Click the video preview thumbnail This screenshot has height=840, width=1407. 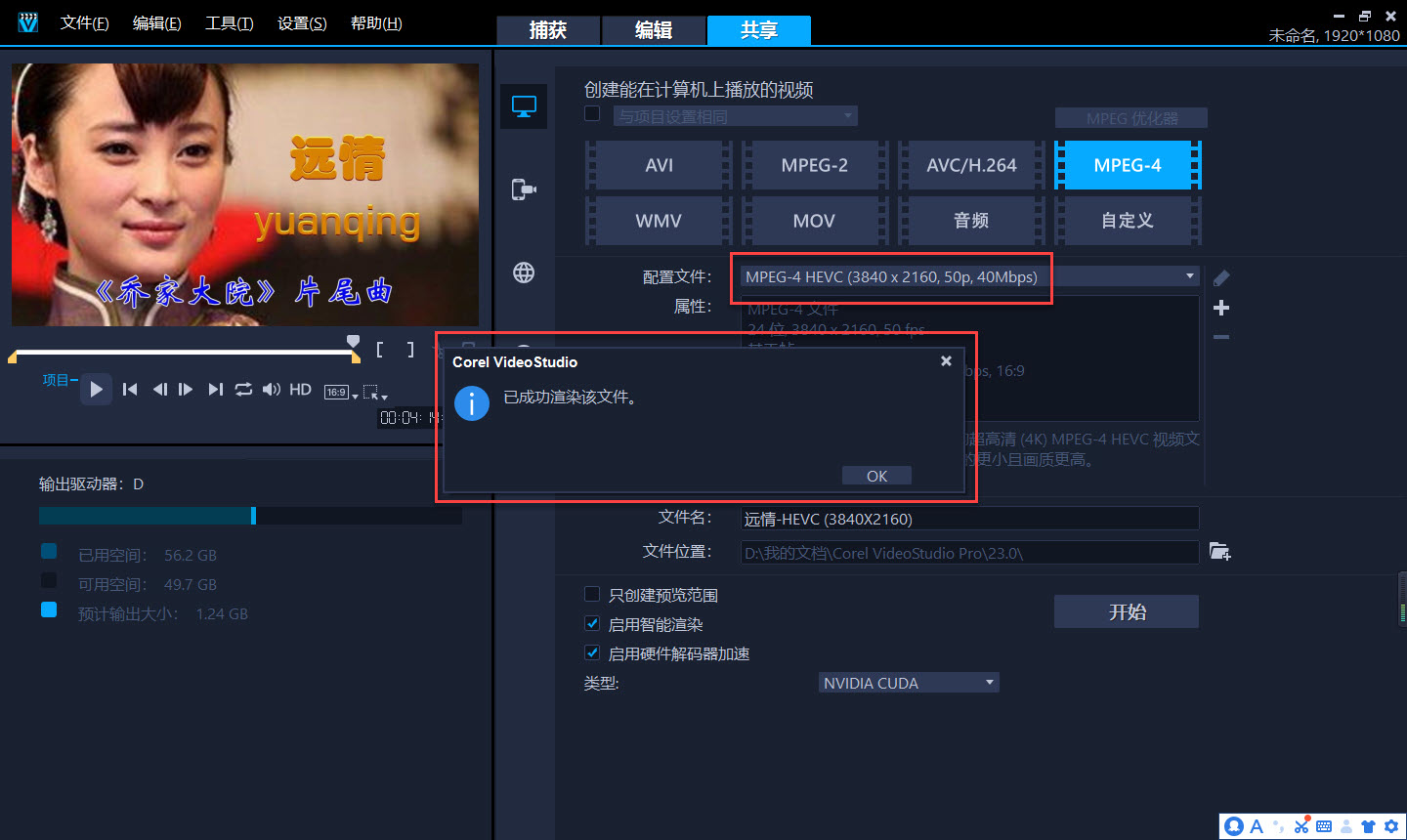coord(245,194)
